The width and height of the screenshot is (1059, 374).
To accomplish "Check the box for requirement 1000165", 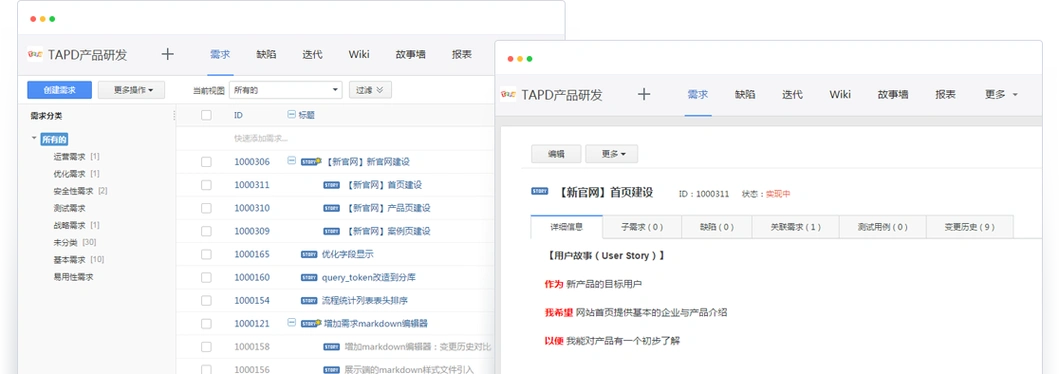I will click(206, 255).
